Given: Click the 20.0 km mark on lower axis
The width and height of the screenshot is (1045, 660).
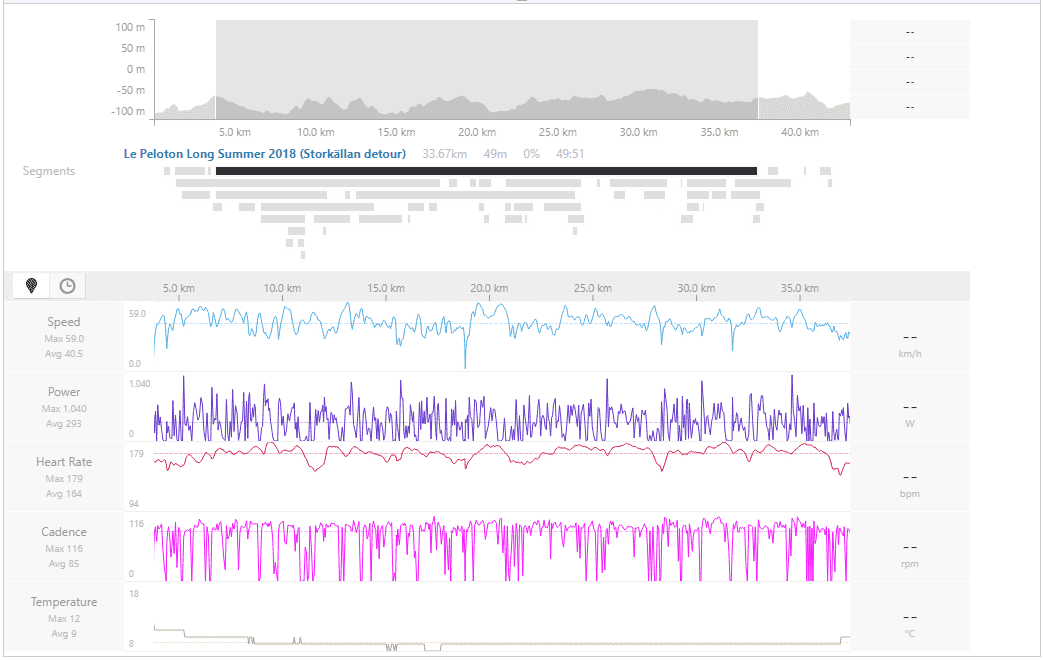Looking at the screenshot, I should pos(489,288).
